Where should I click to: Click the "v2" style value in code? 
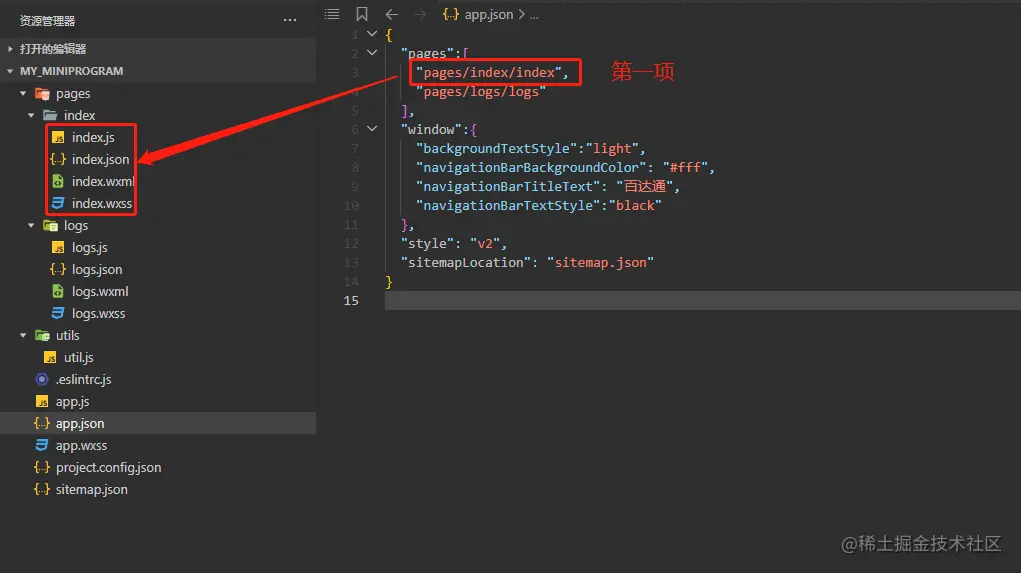(x=485, y=244)
